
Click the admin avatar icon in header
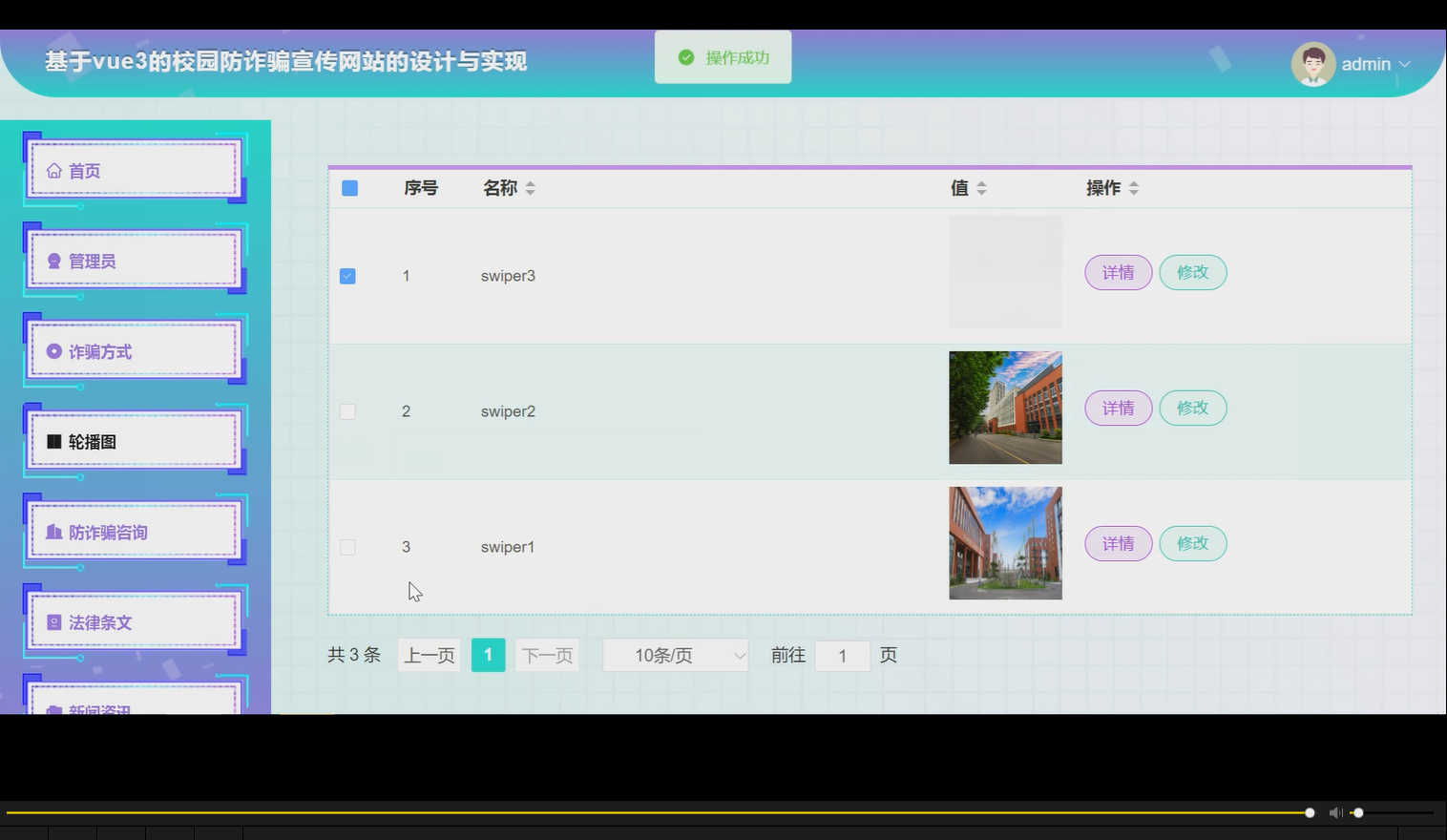click(x=1312, y=63)
